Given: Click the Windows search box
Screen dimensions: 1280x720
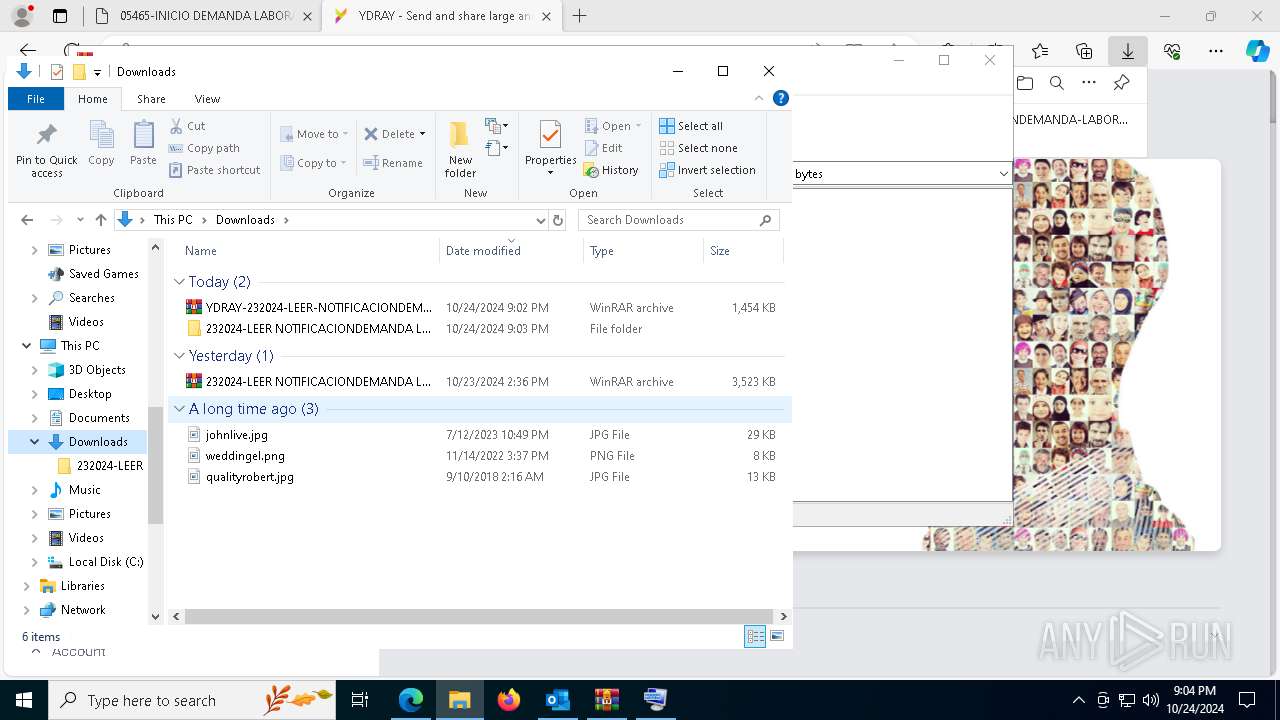Looking at the screenshot, I should point(192,700).
